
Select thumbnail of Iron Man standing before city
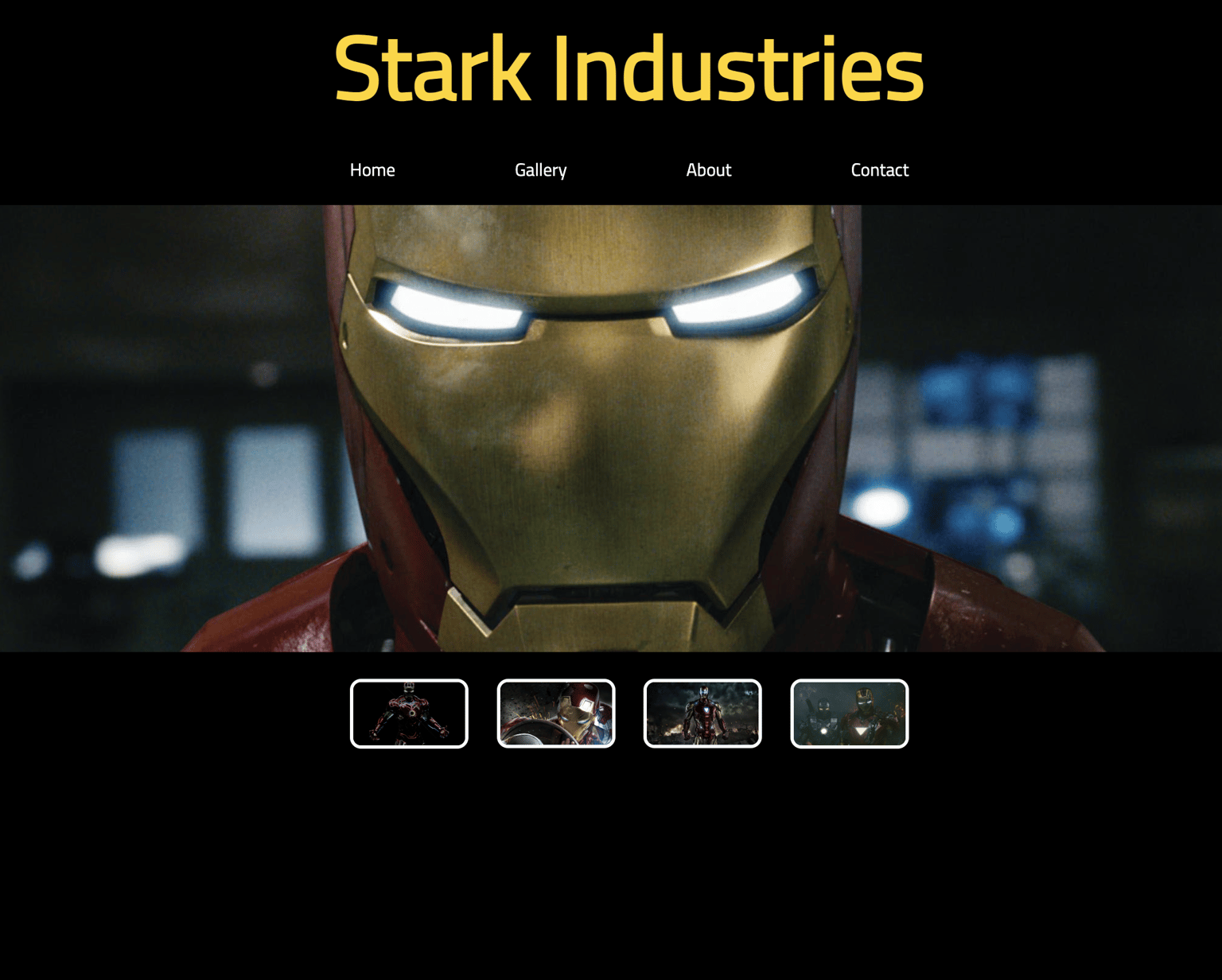[x=702, y=714]
